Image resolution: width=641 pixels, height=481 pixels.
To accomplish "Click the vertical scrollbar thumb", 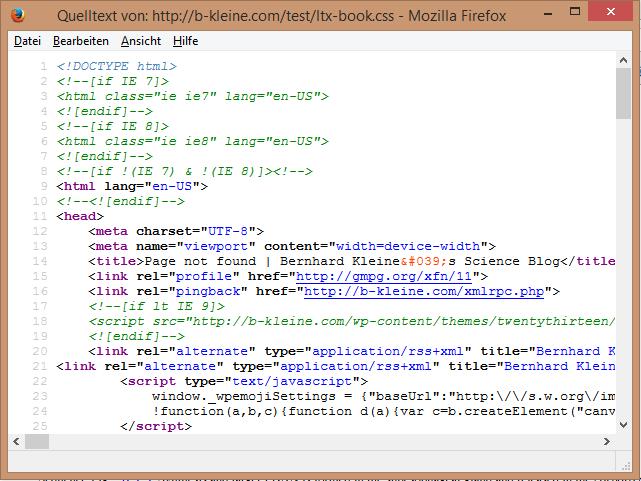I will pos(623,93).
